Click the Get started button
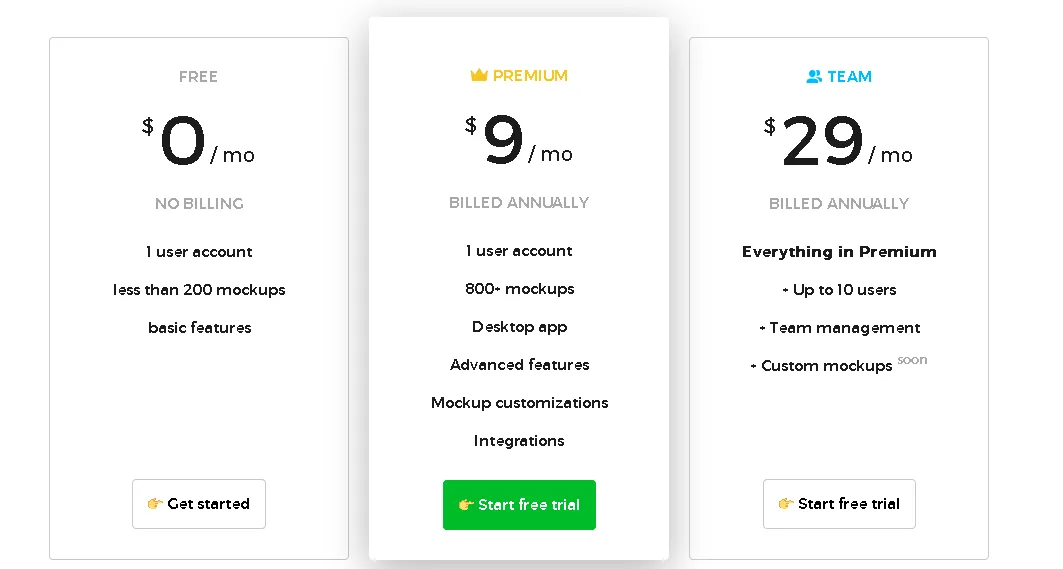1063x569 pixels. pyautogui.click(x=199, y=504)
